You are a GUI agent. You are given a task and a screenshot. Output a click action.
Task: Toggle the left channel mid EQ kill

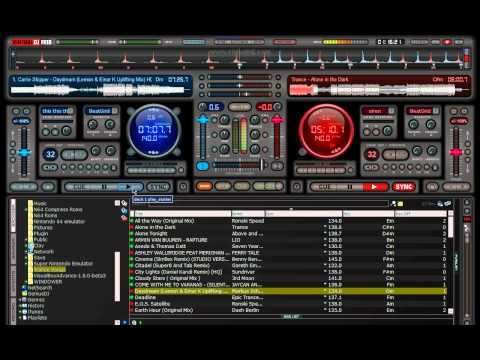coord(214,135)
